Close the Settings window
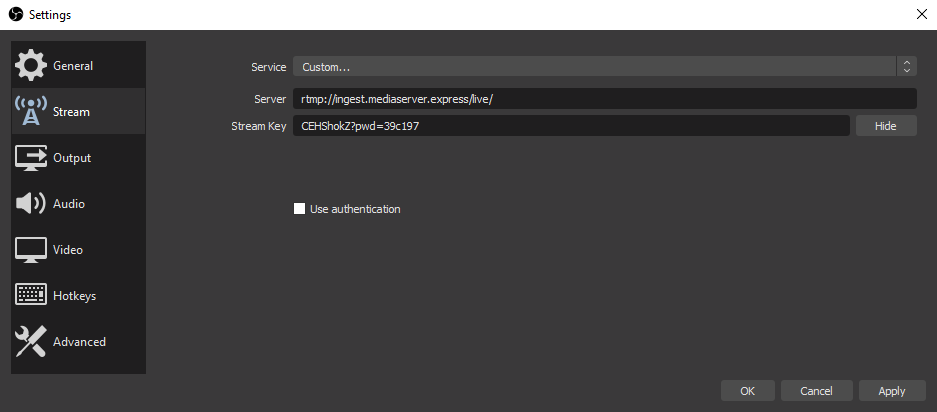This screenshot has width=937, height=412. (x=921, y=15)
